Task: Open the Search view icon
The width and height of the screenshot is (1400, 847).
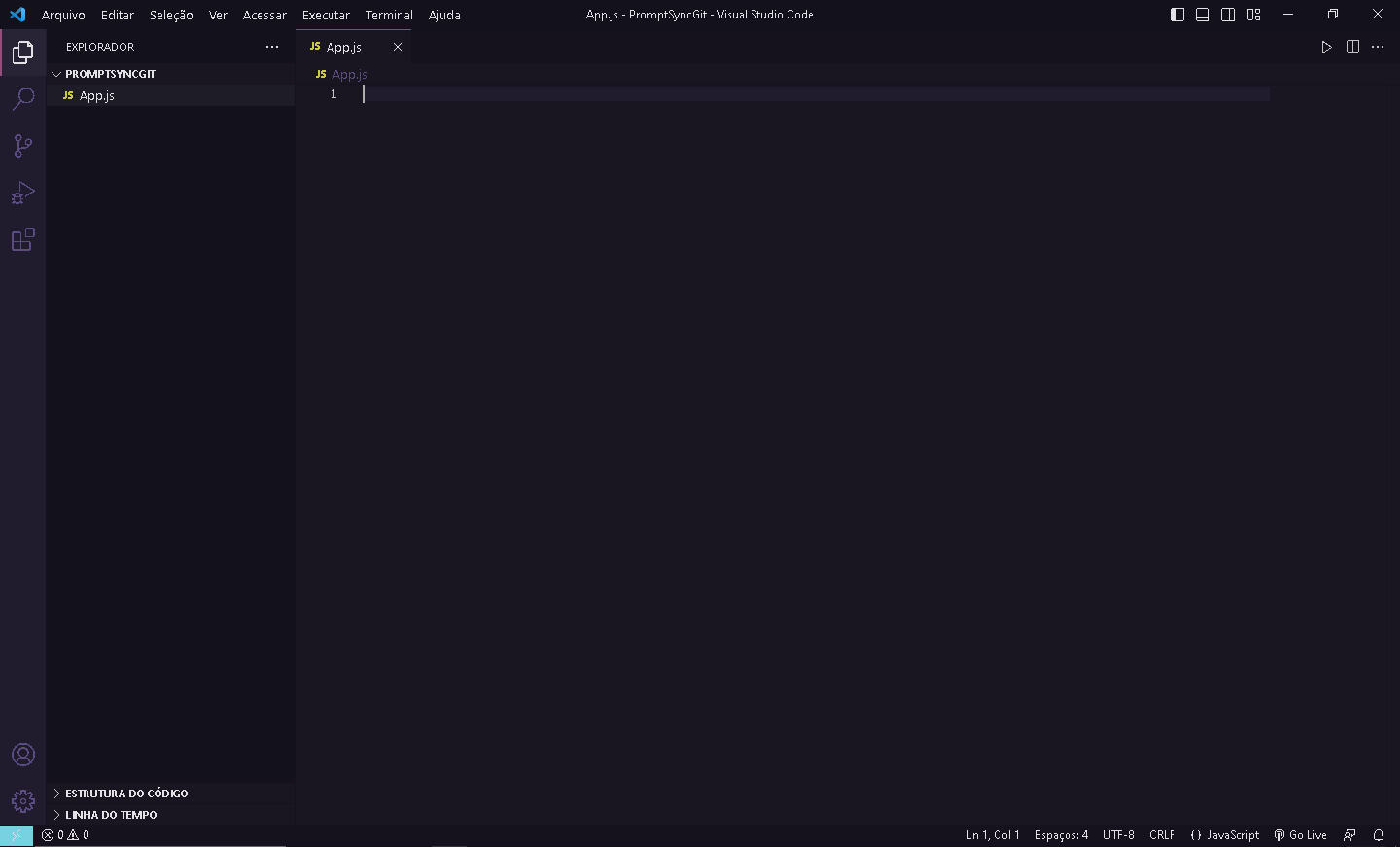Action: tap(23, 98)
